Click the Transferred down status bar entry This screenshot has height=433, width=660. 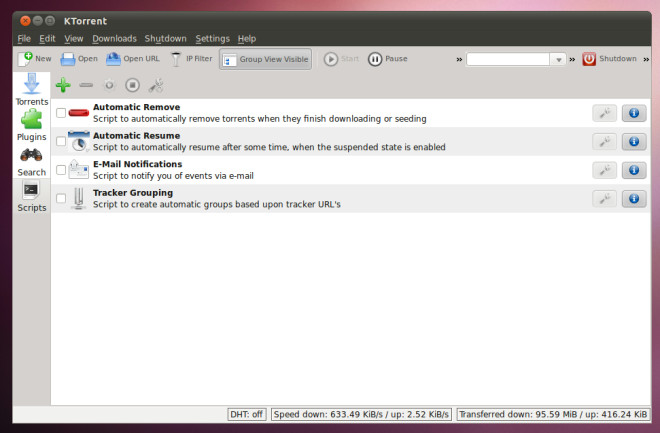[553, 414]
